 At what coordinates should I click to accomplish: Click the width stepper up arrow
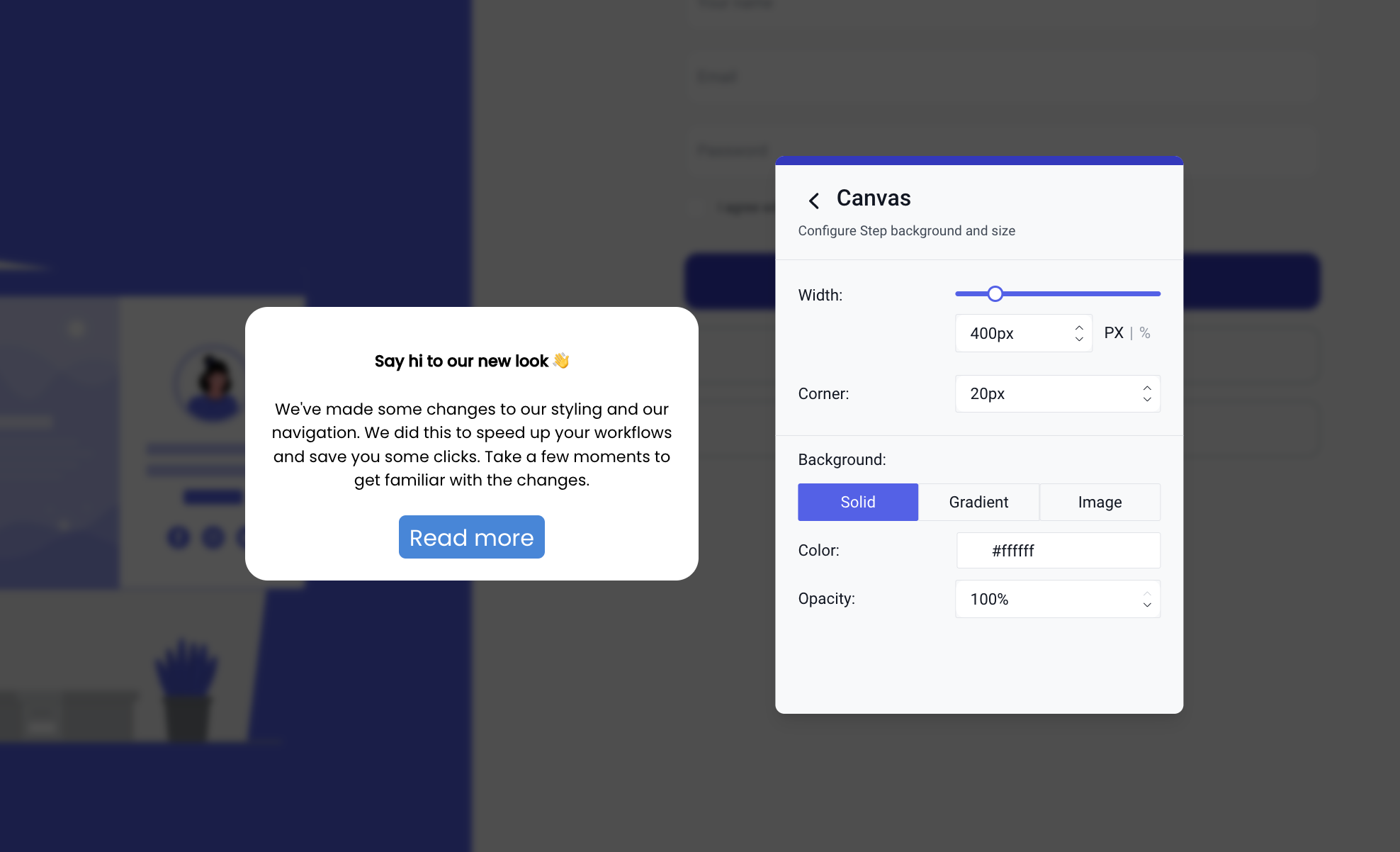click(x=1079, y=327)
